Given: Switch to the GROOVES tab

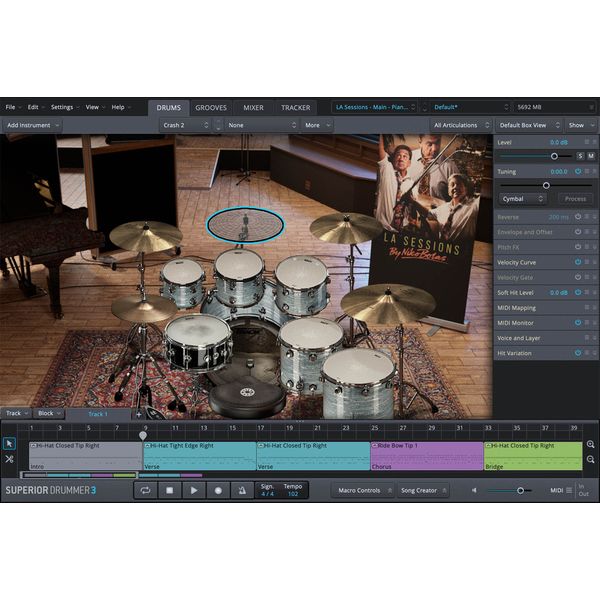Looking at the screenshot, I should [211, 108].
